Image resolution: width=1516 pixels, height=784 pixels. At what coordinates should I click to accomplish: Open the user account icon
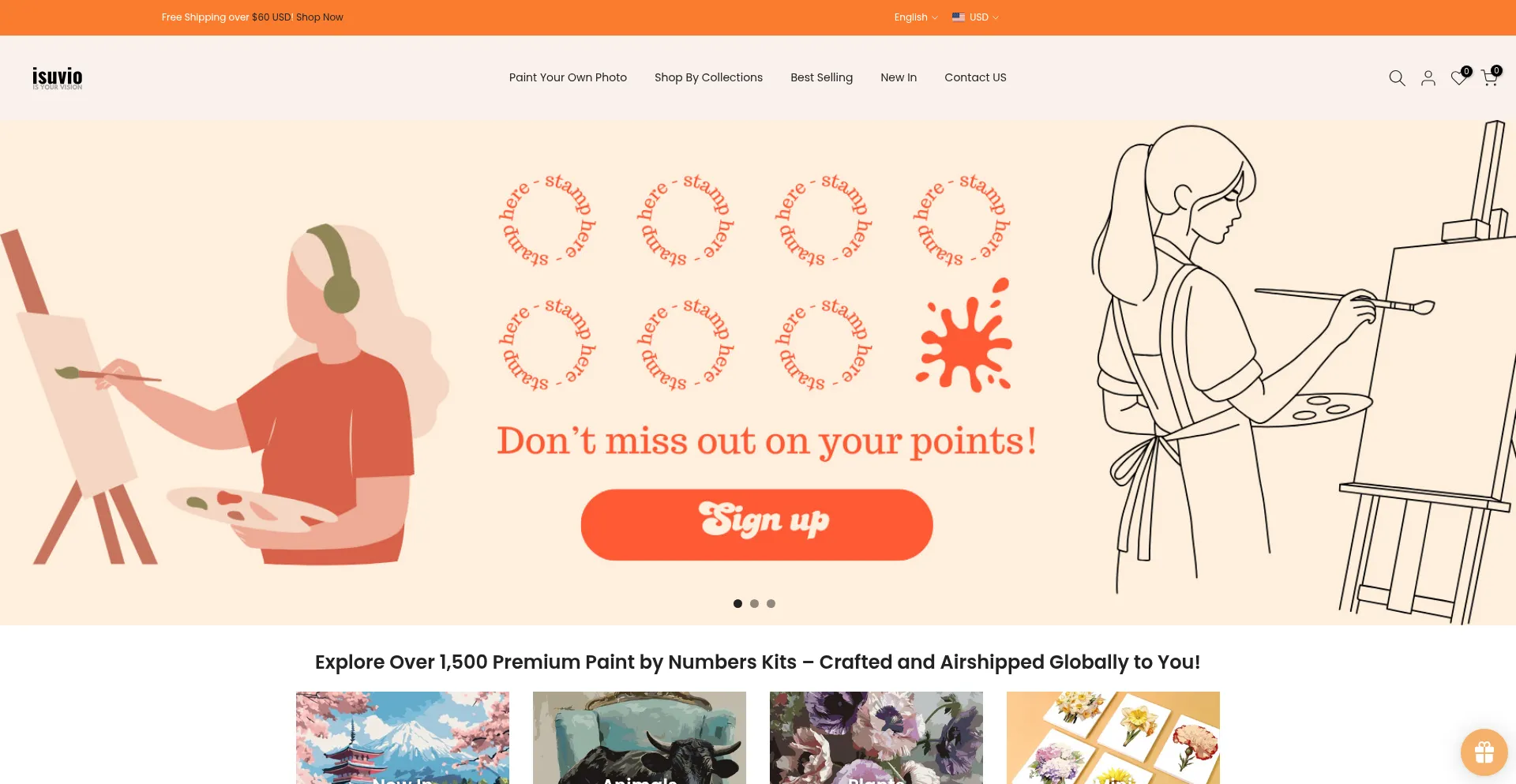coord(1428,77)
